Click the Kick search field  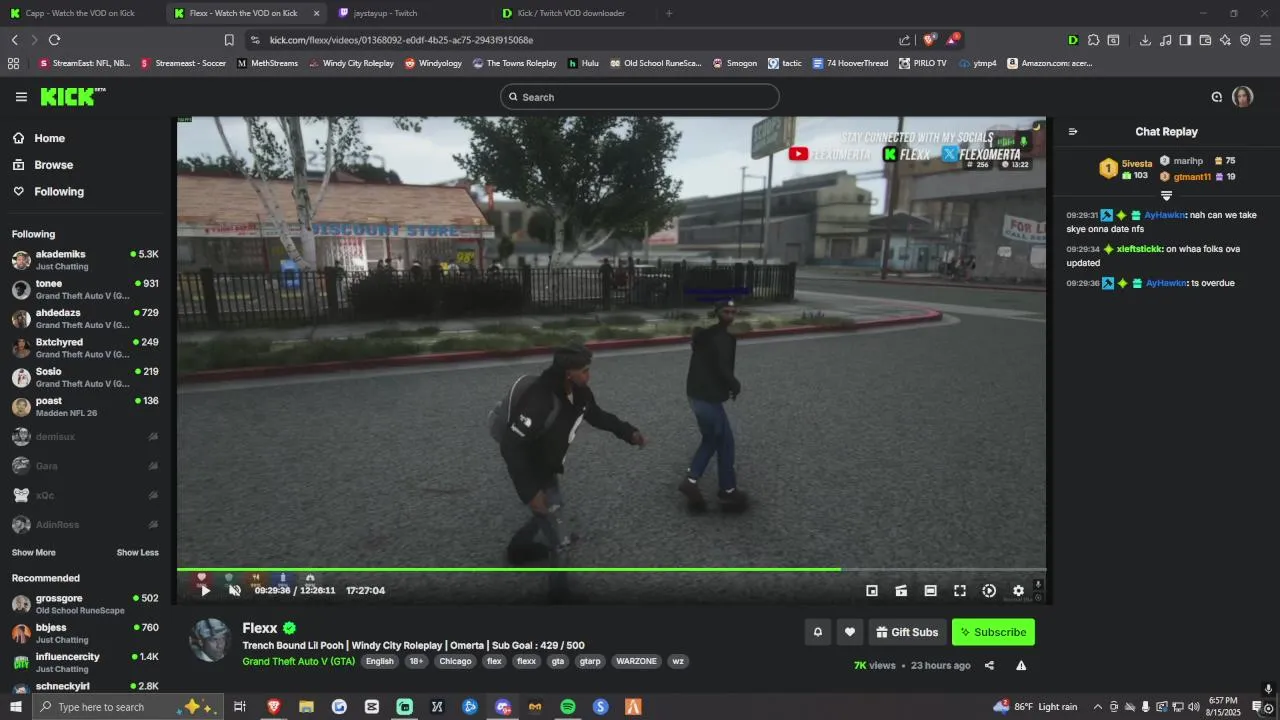(x=640, y=97)
